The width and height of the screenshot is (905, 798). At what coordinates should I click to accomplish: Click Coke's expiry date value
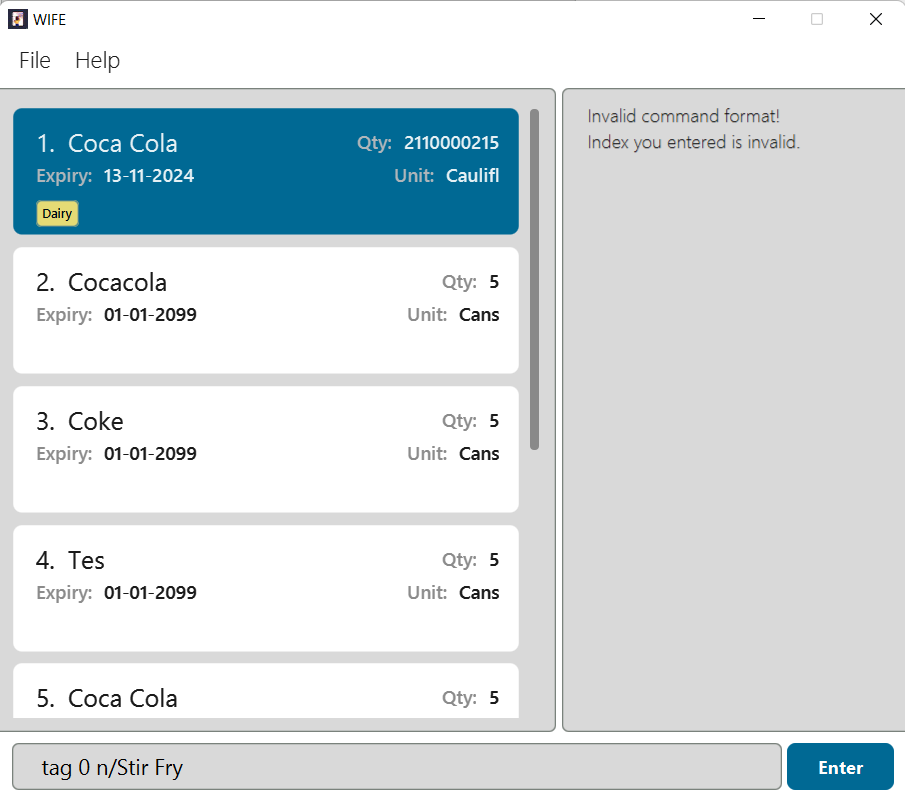(x=150, y=454)
